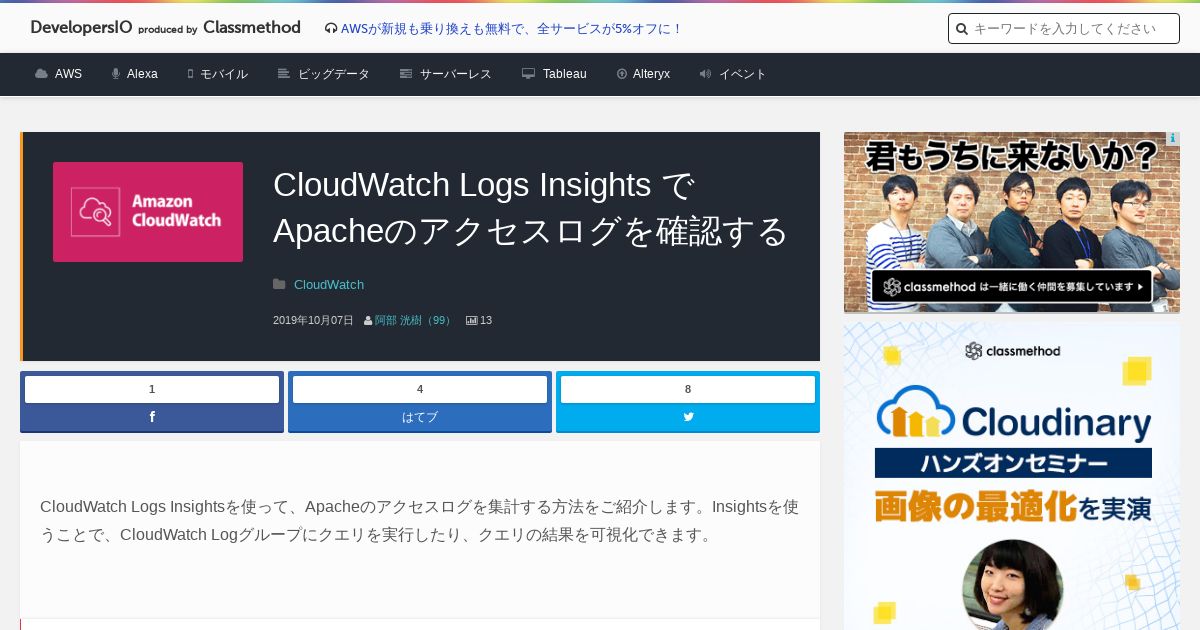Image resolution: width=1200 pixels, height=630 pixels.
Task: Open the ビッグデータ navigation menu item
Action: tap(334, 74)
